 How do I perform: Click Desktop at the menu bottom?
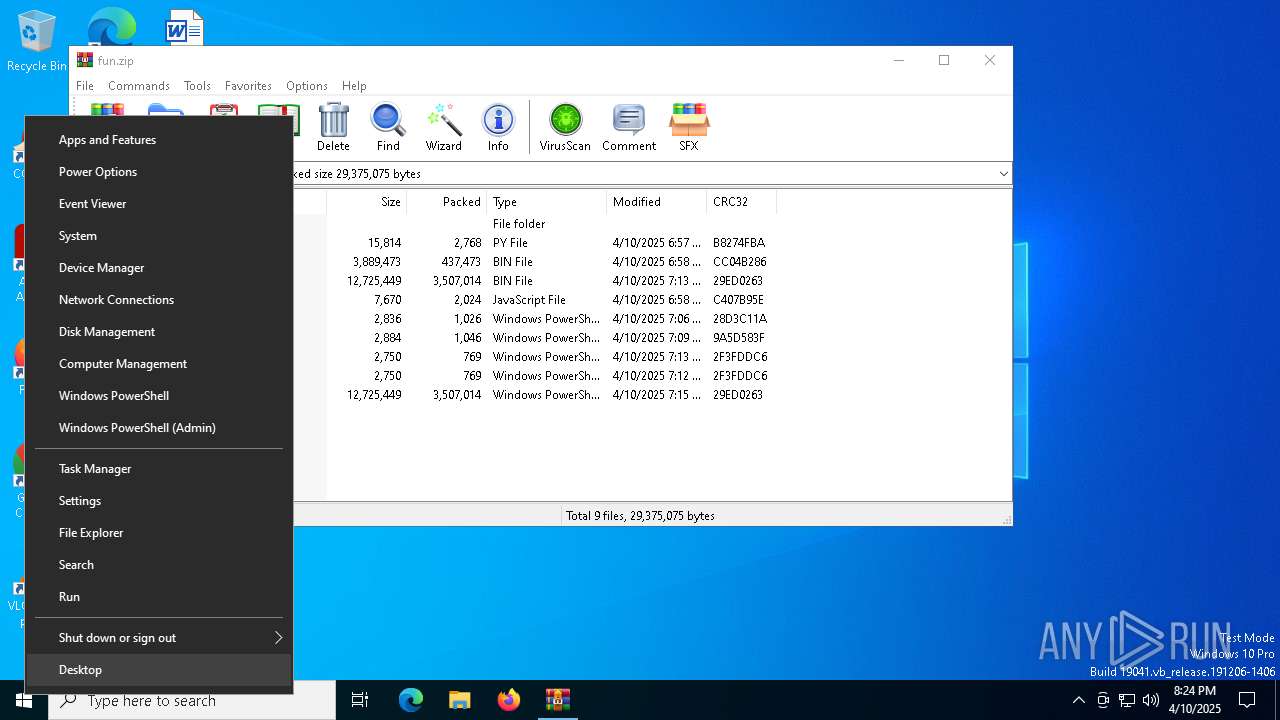159,670
